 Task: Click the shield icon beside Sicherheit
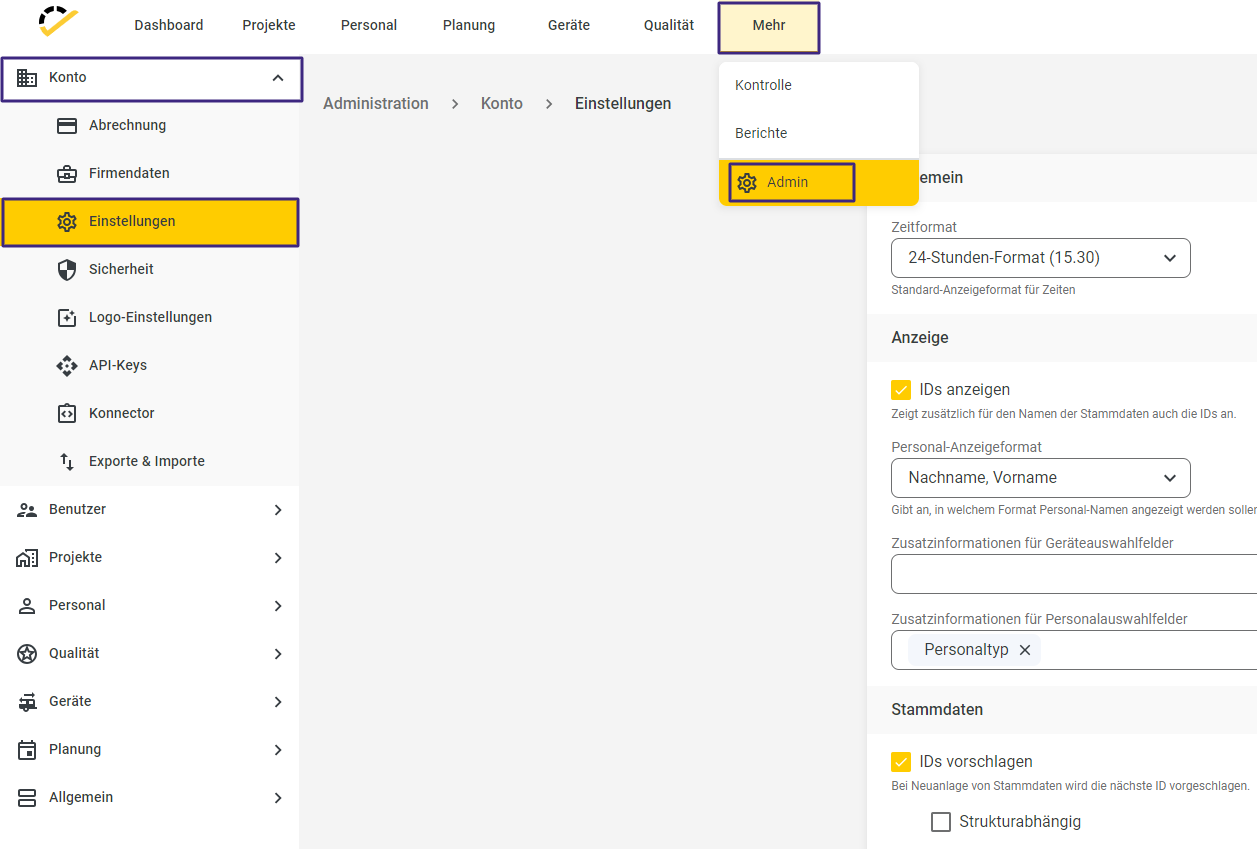pyautogui.click(x=67, y=270)
